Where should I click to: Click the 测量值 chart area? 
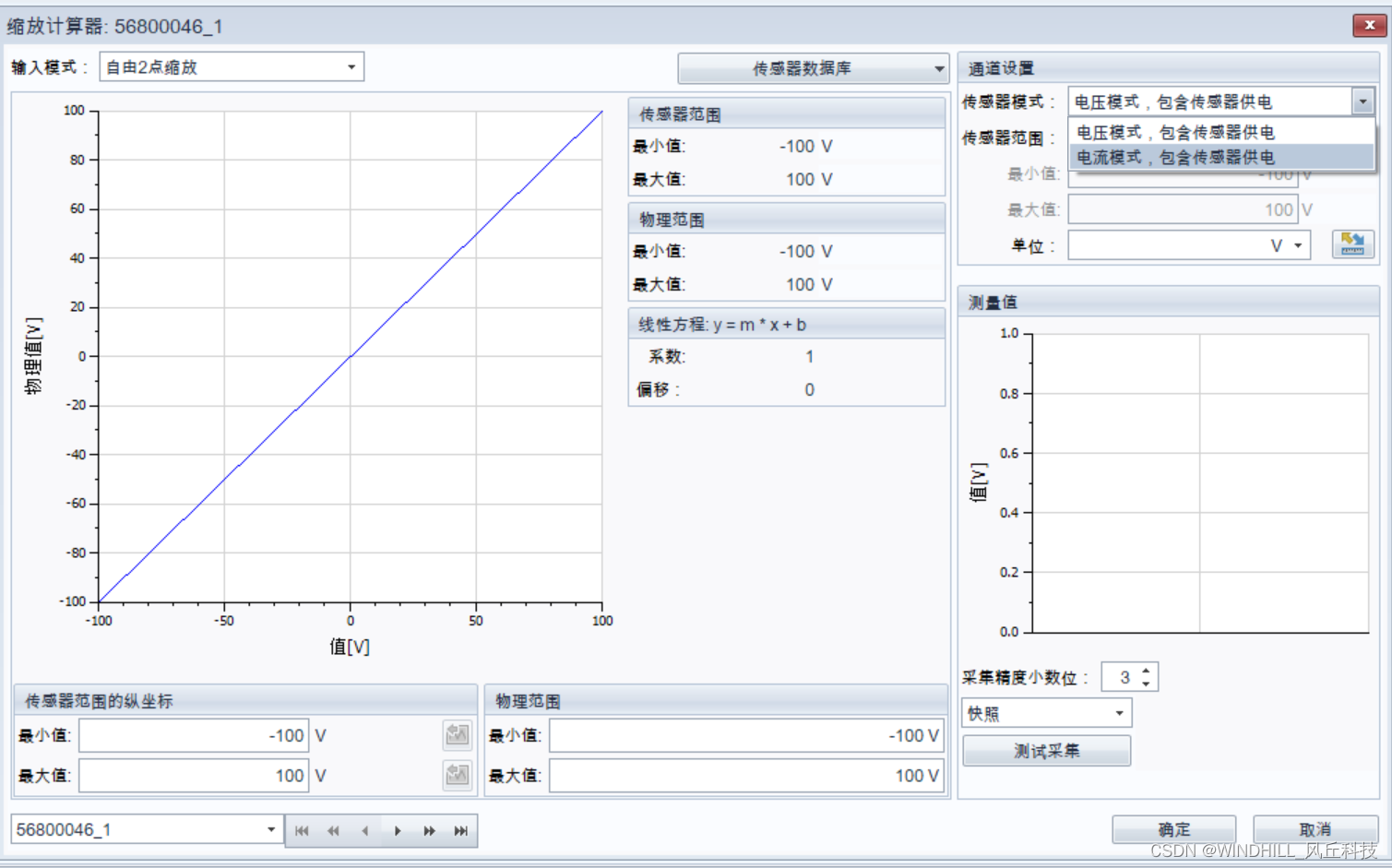tap(1200, 482)
